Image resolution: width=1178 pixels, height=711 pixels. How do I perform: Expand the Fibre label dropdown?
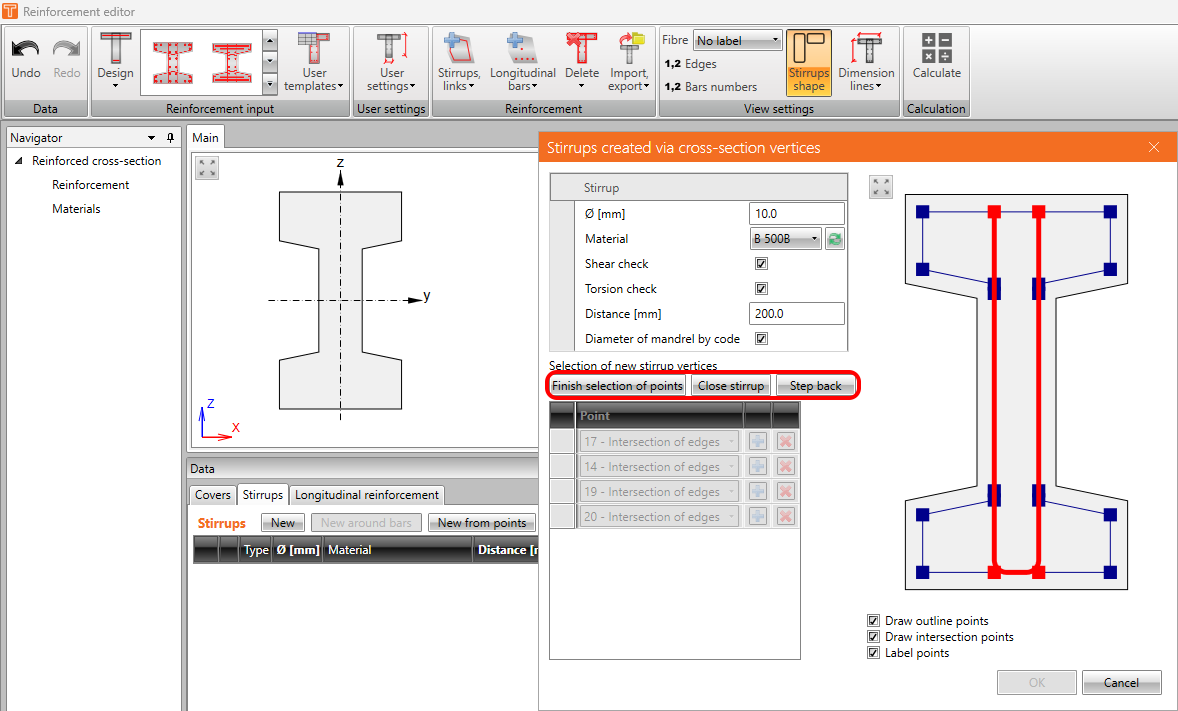[x=737, y=41]
